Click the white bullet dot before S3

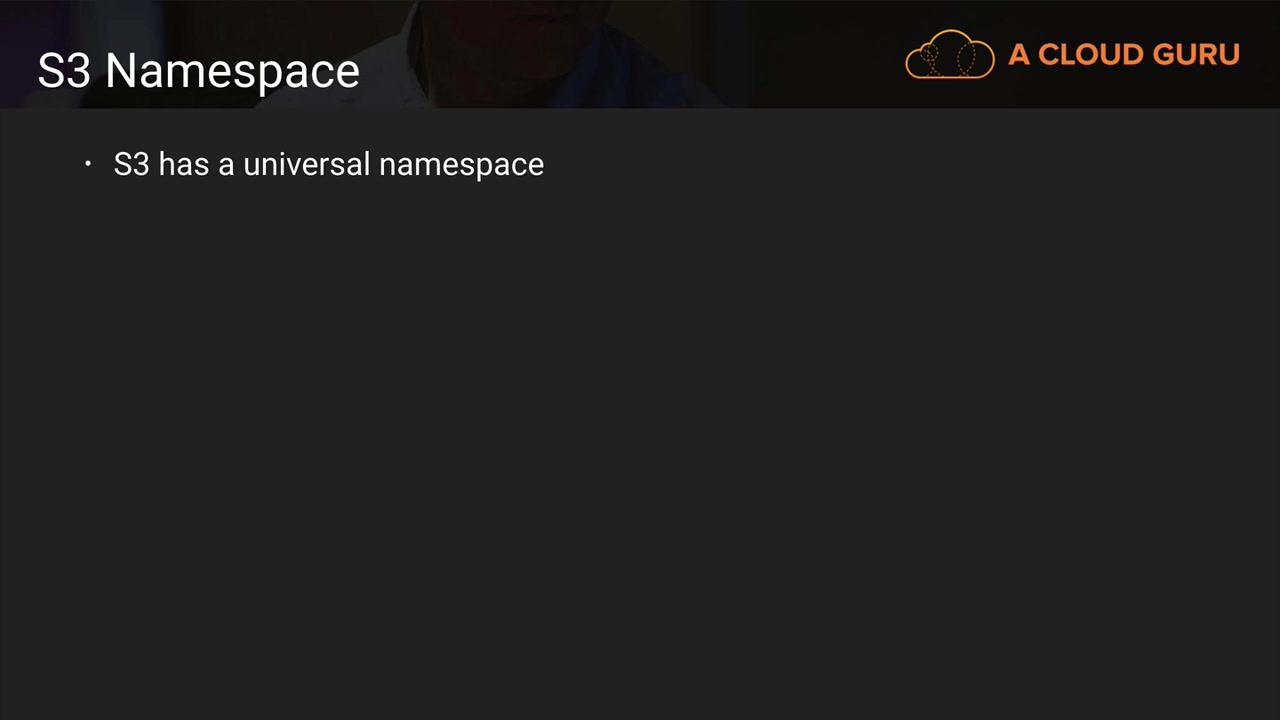pos(88,164)
